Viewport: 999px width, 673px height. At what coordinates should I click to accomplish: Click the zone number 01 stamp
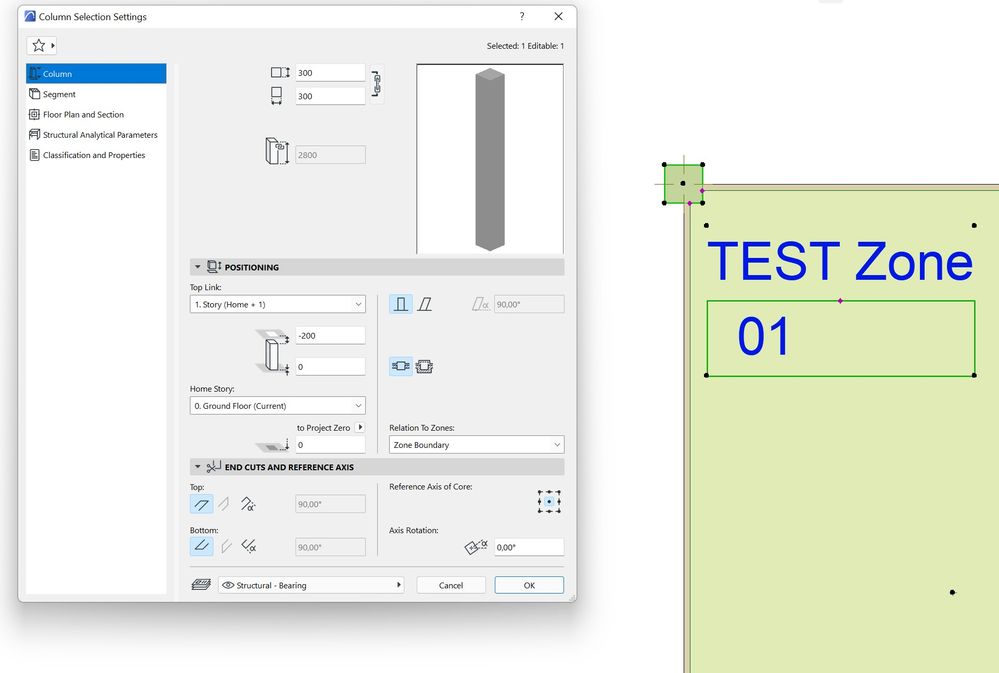click(x=763, y=336)
